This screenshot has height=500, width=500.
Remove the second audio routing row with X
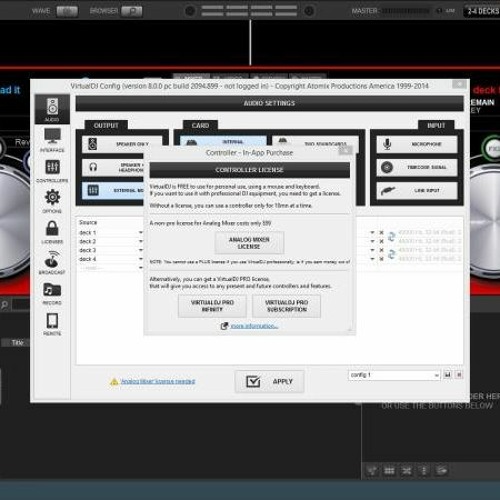[x=381, y=241]
